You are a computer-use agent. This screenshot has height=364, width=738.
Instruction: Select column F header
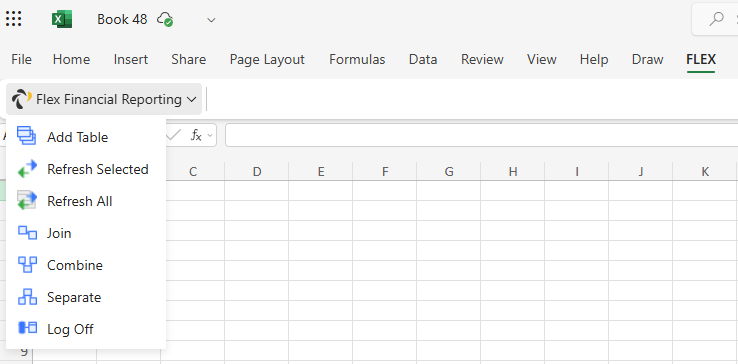pyautogui.click(x=385, y=171)
